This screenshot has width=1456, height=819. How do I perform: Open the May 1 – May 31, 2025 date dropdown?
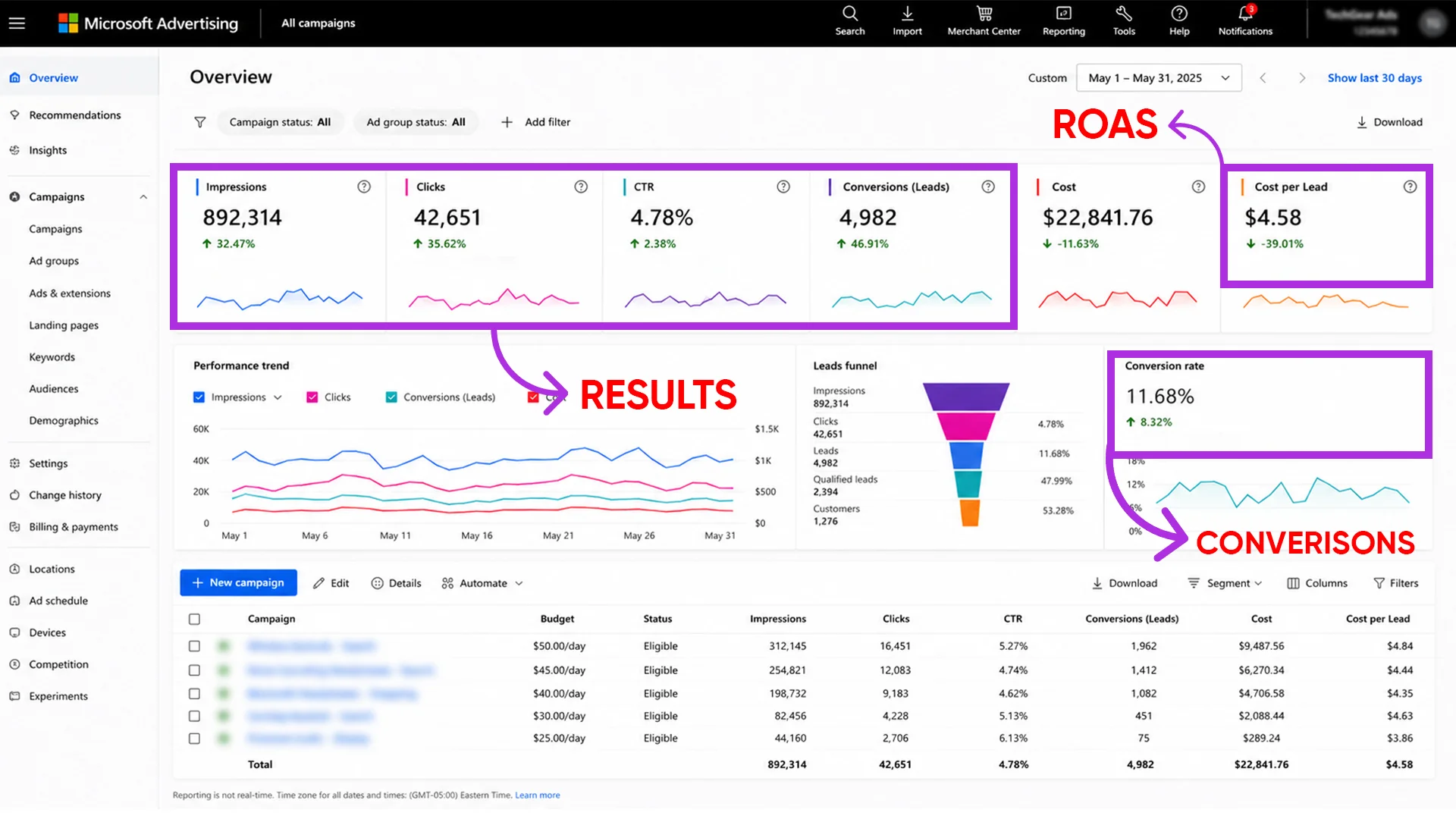click(1159, 78)
